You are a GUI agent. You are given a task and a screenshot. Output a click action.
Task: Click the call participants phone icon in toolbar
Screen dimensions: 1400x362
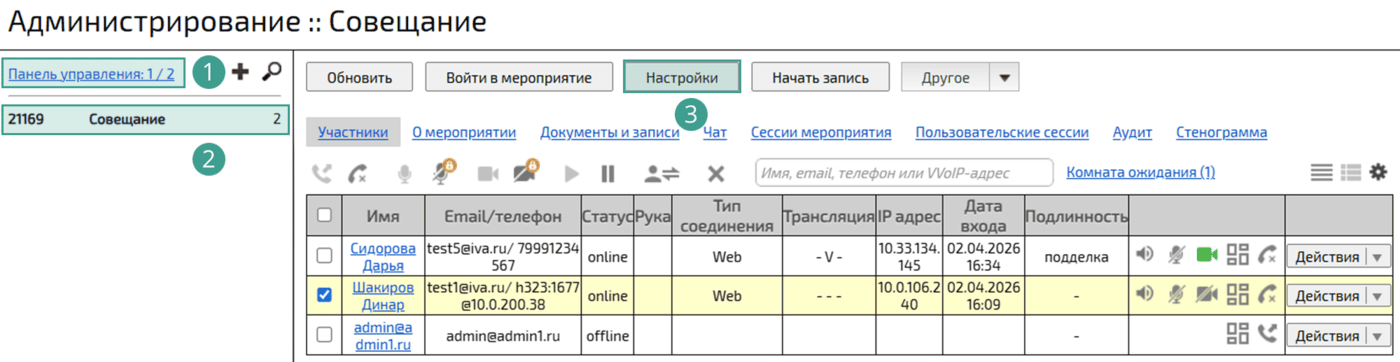click(x=322, y=174)
